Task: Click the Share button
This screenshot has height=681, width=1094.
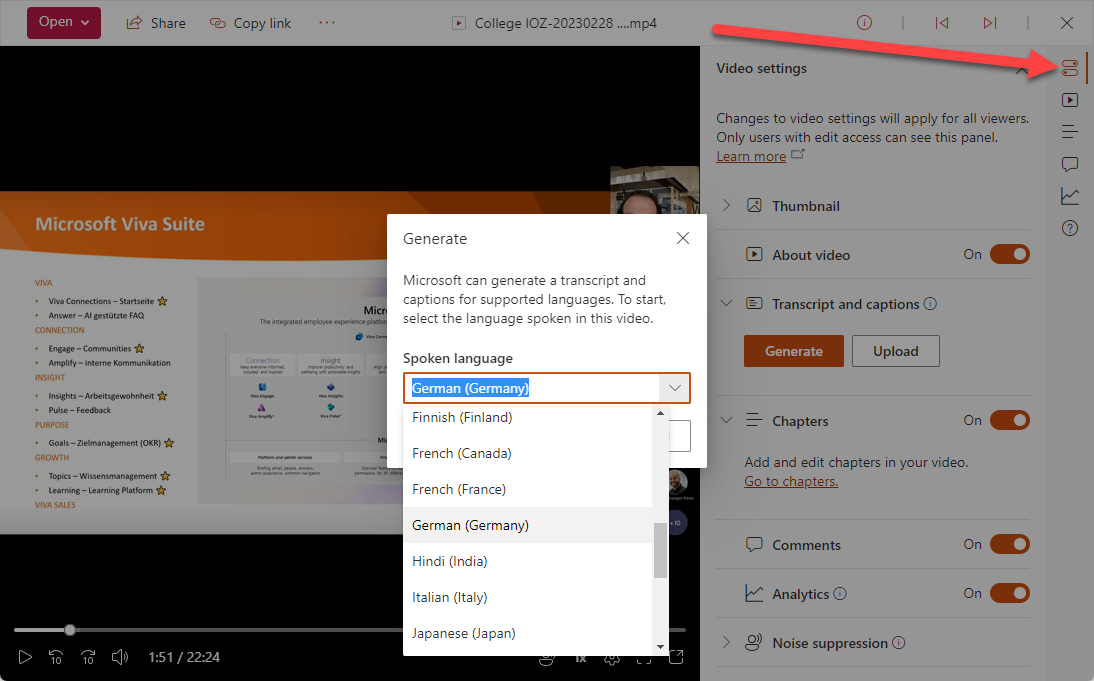Action: [156, 23]
